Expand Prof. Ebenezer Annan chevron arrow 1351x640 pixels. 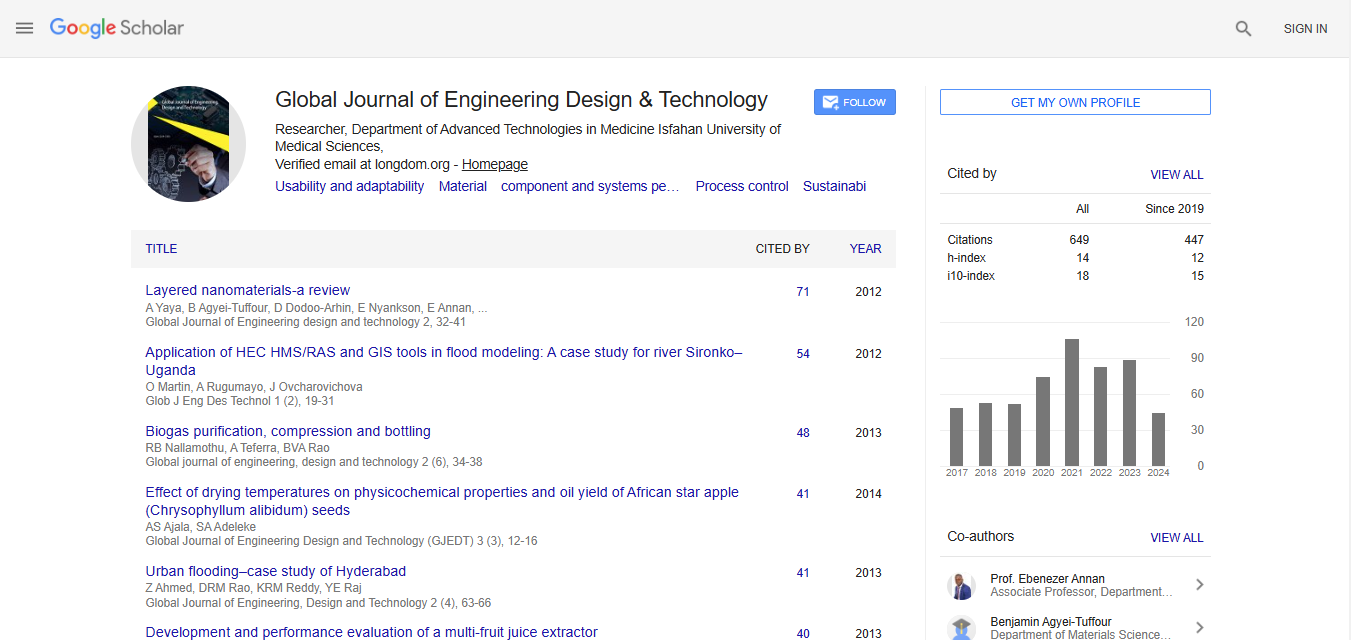click(1199, 585)
